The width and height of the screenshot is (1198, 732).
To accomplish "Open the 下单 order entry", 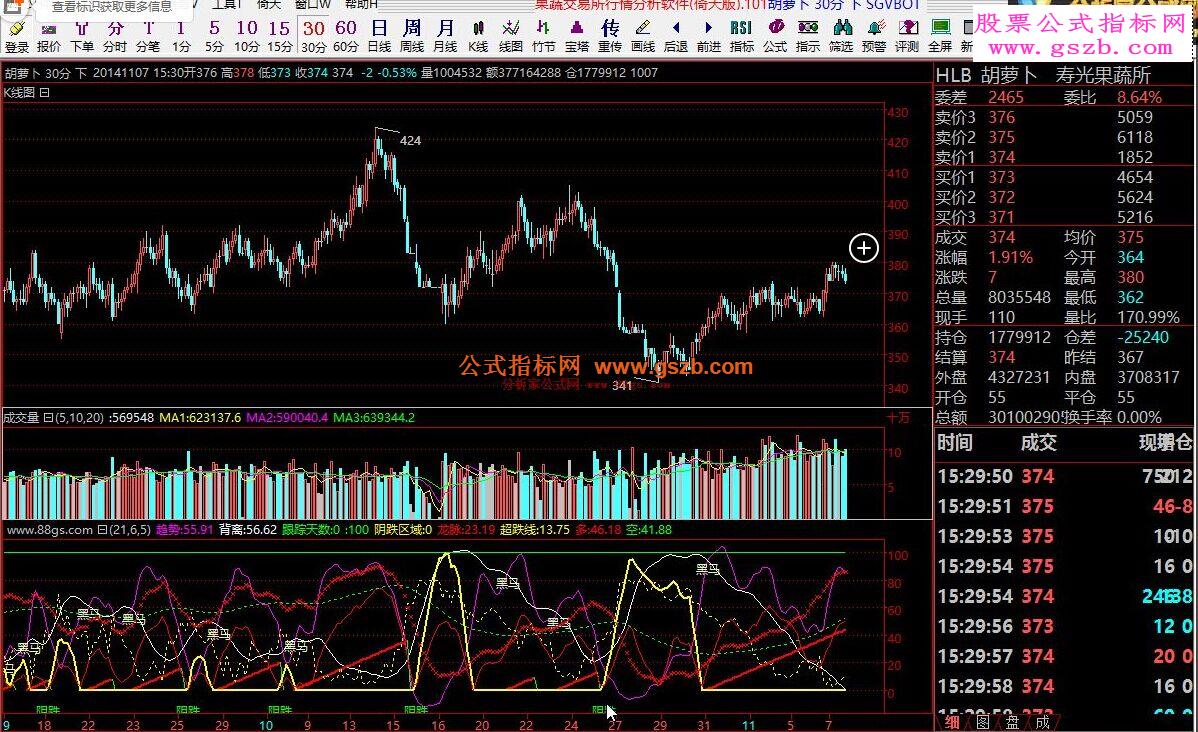I will (82, 37).
